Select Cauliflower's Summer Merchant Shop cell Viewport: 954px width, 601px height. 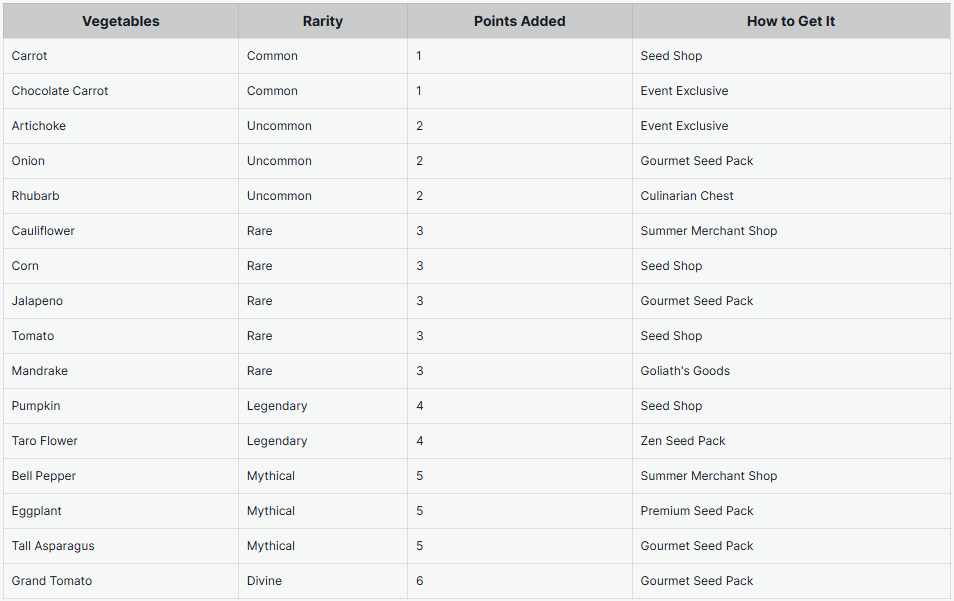pyautogui.click(x=708, y=231)
